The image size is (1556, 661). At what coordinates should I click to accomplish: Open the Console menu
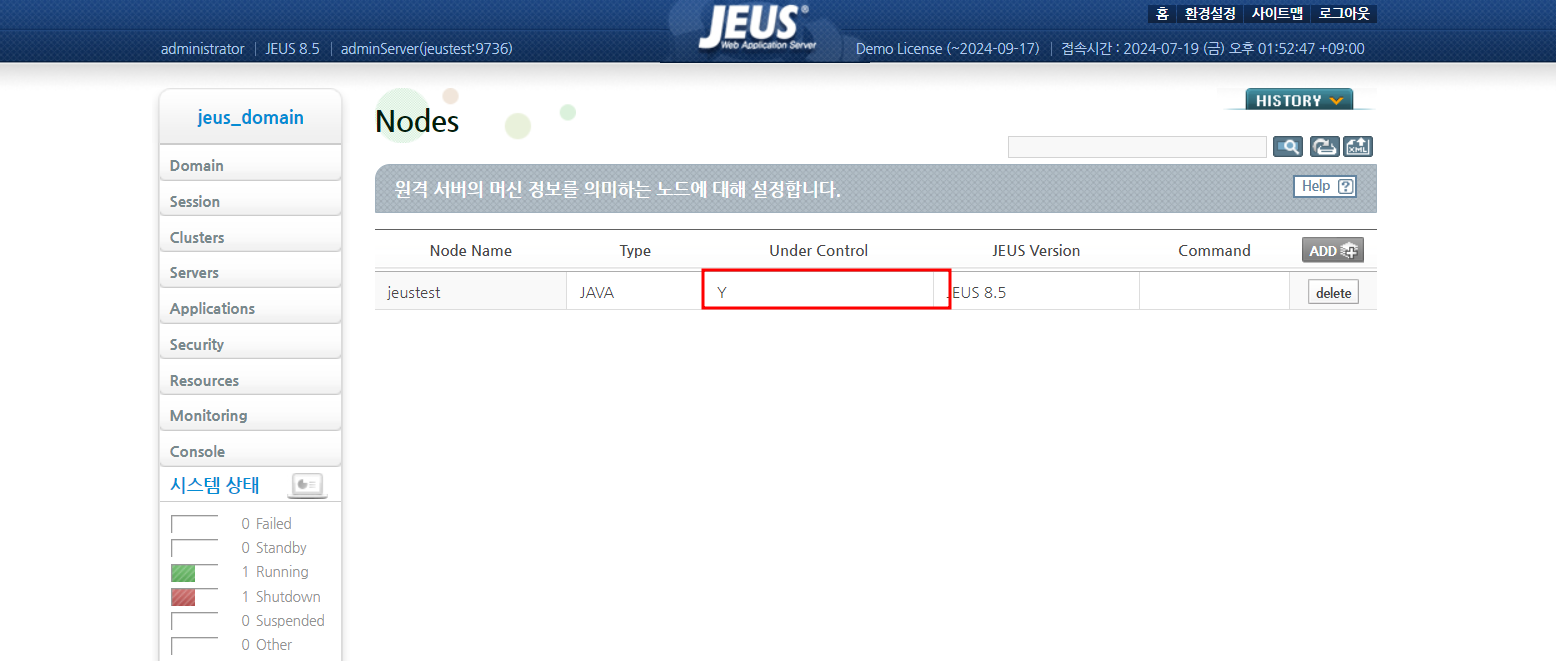click(x=250, y=451)
